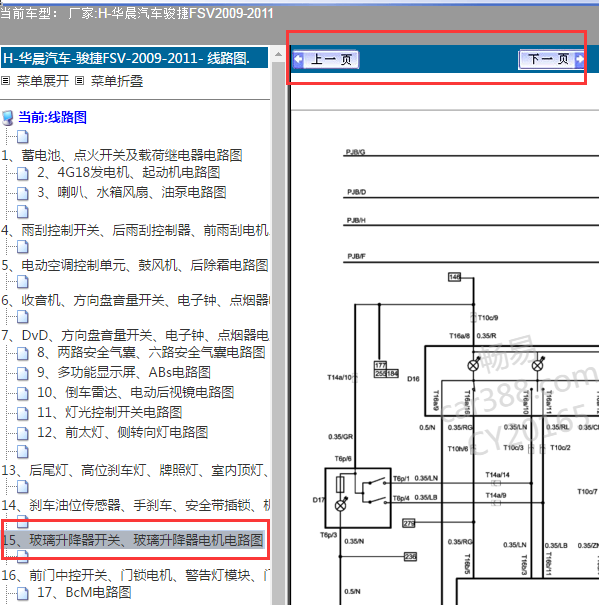The width and height of the screenshot is (599, 605).
Task: Open item 6 收音机、方向盘音量开关 diagram
Action: click(135, 301)
